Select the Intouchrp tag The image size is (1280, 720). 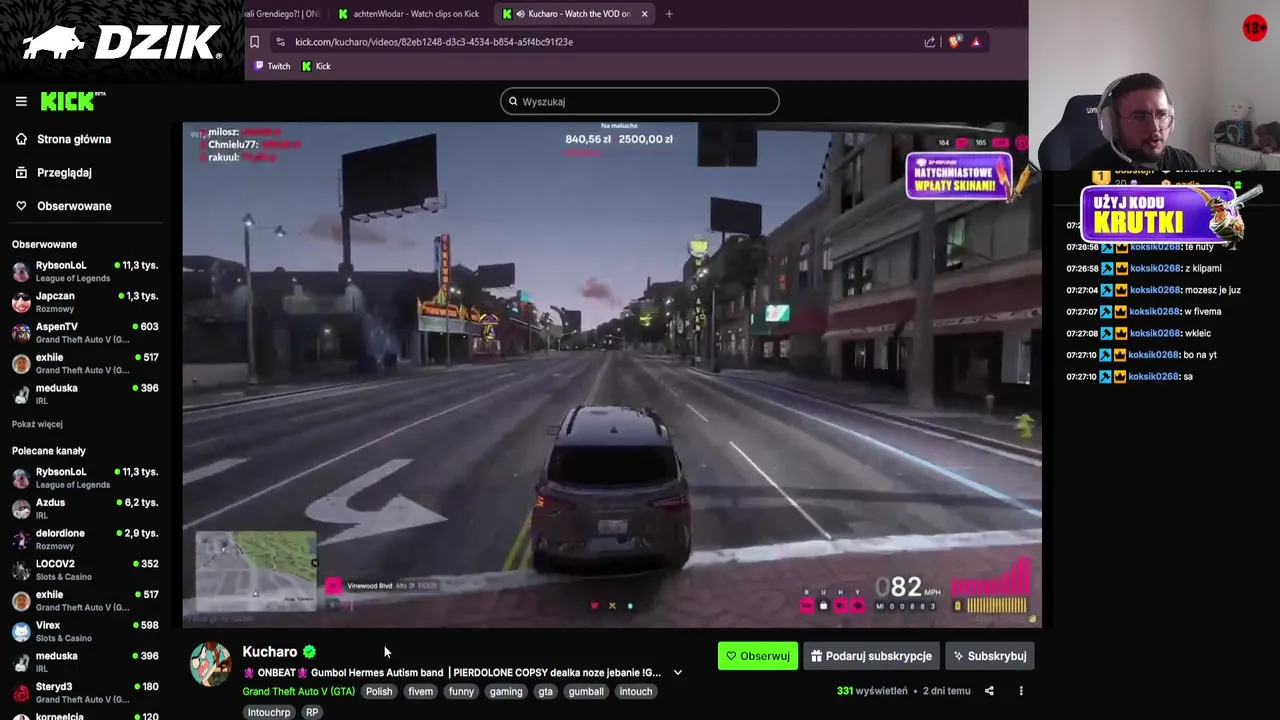[269, 712]
